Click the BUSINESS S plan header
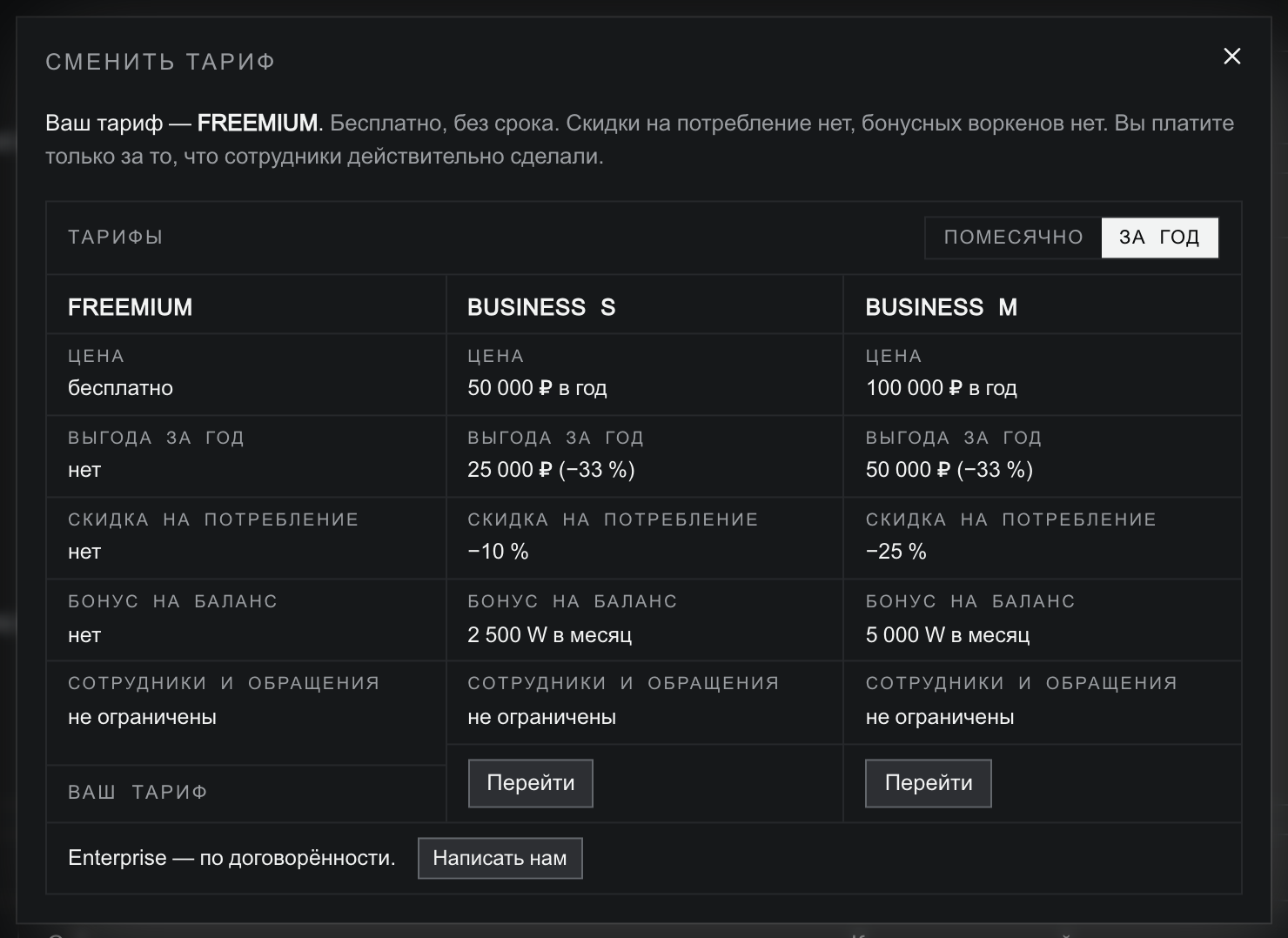Screen dimensions: 1288x938 coord(541,307)
